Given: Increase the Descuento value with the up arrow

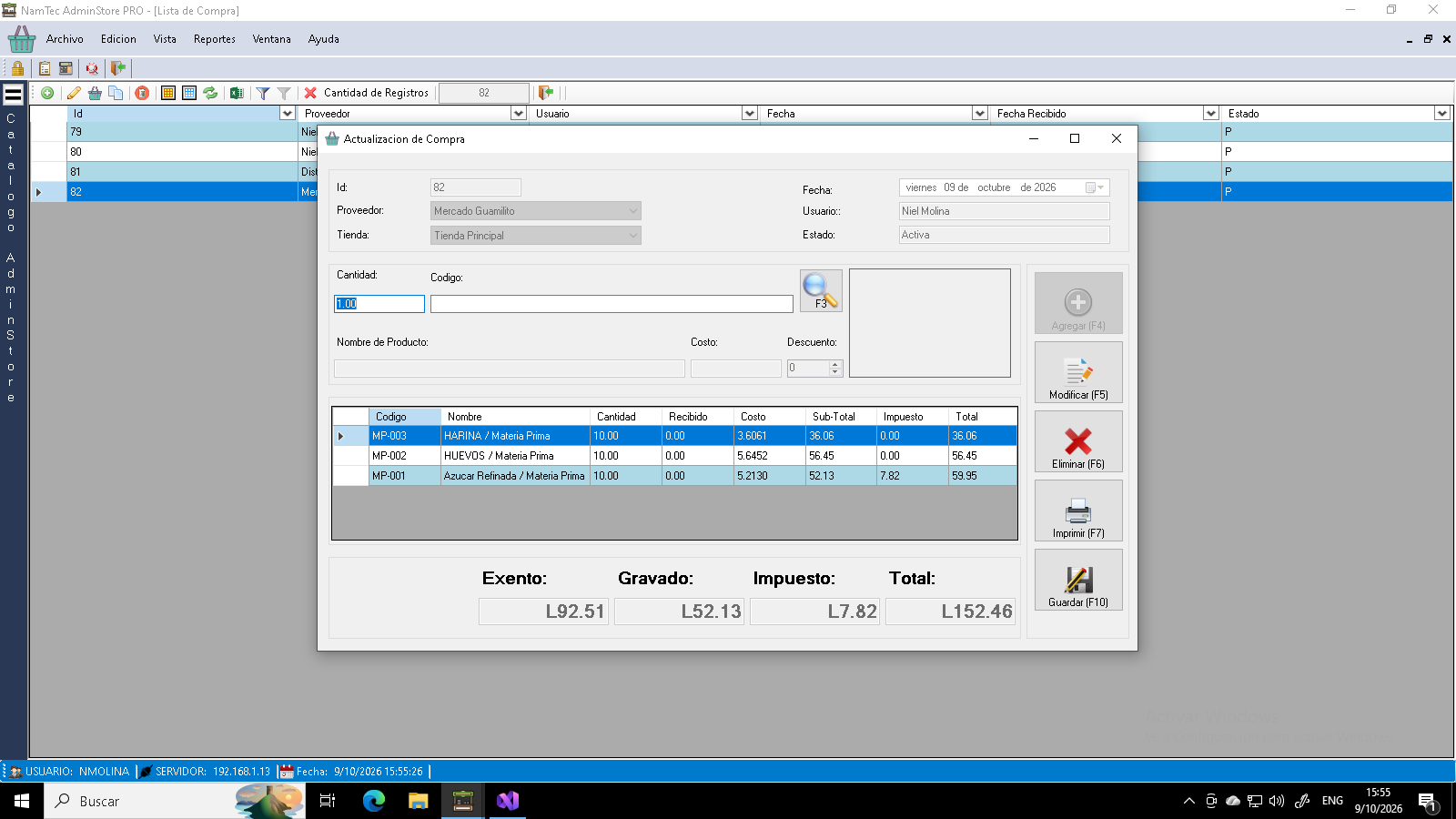Looking at the screenshot, I should pos(835,364).
